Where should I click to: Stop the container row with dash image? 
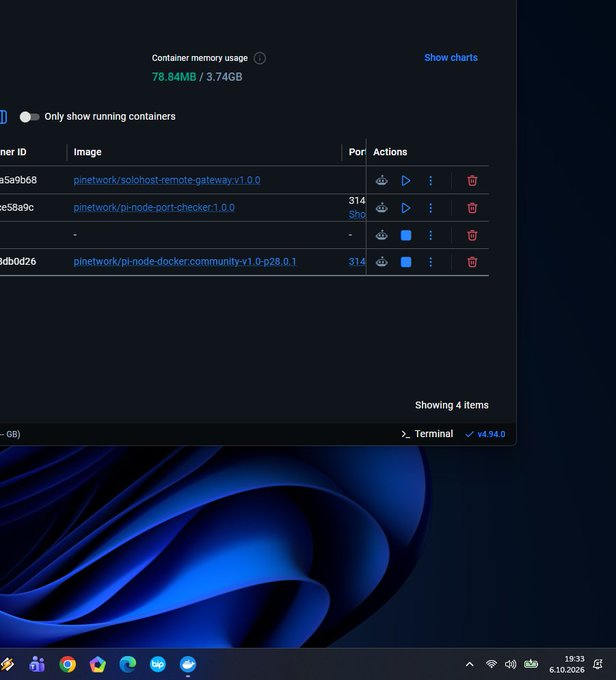point(406,235)
